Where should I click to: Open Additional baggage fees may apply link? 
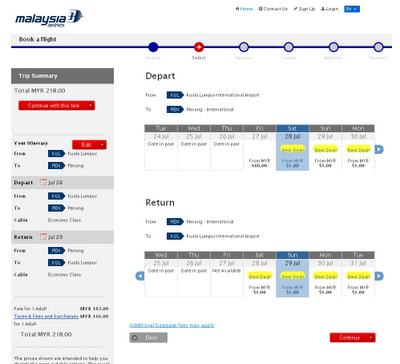pyautogui.click(x=172, y=325)
